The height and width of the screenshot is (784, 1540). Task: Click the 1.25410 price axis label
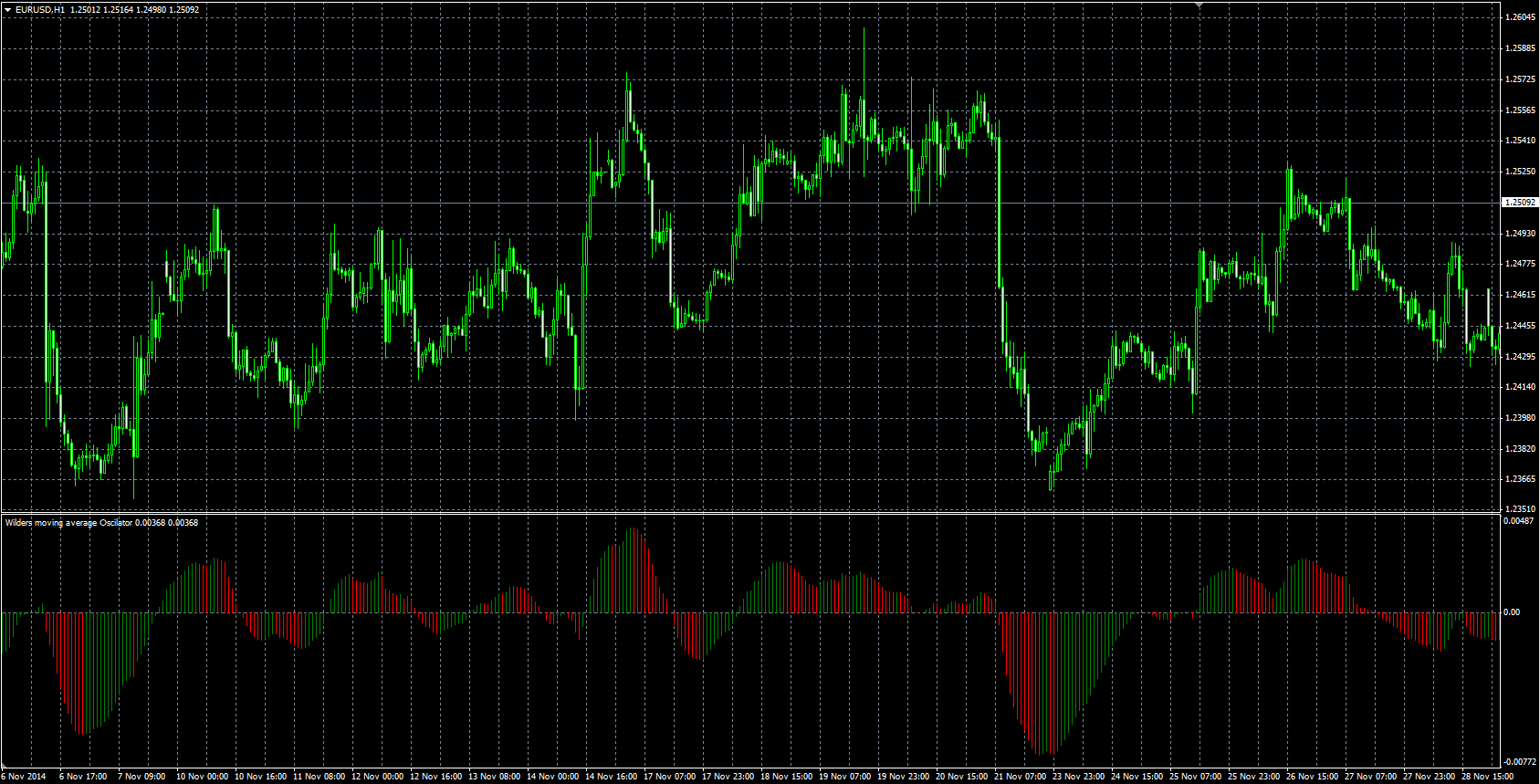coord(1520,141)
